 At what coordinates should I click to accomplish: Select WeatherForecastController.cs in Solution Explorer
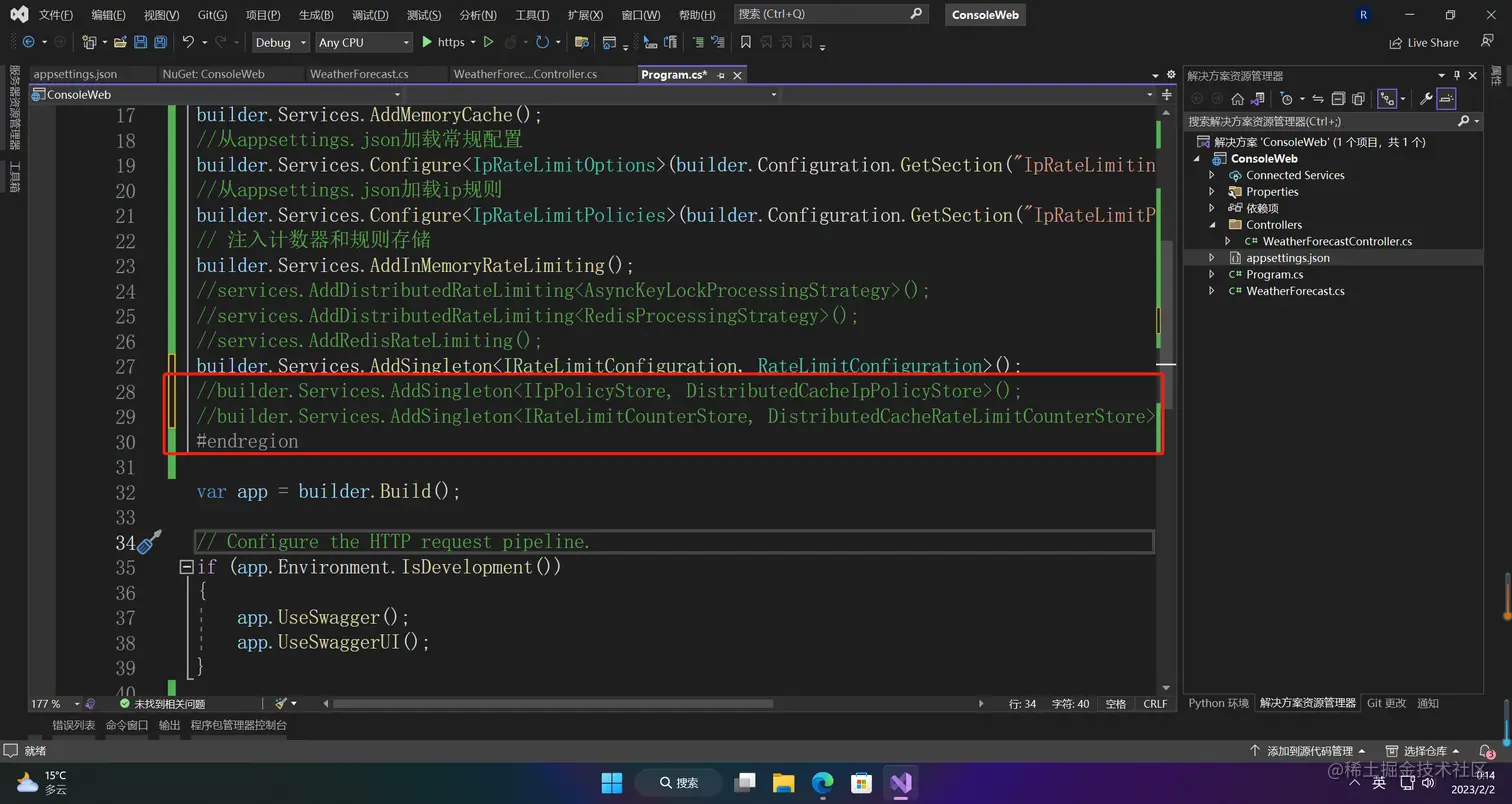tap(1336, 241)
